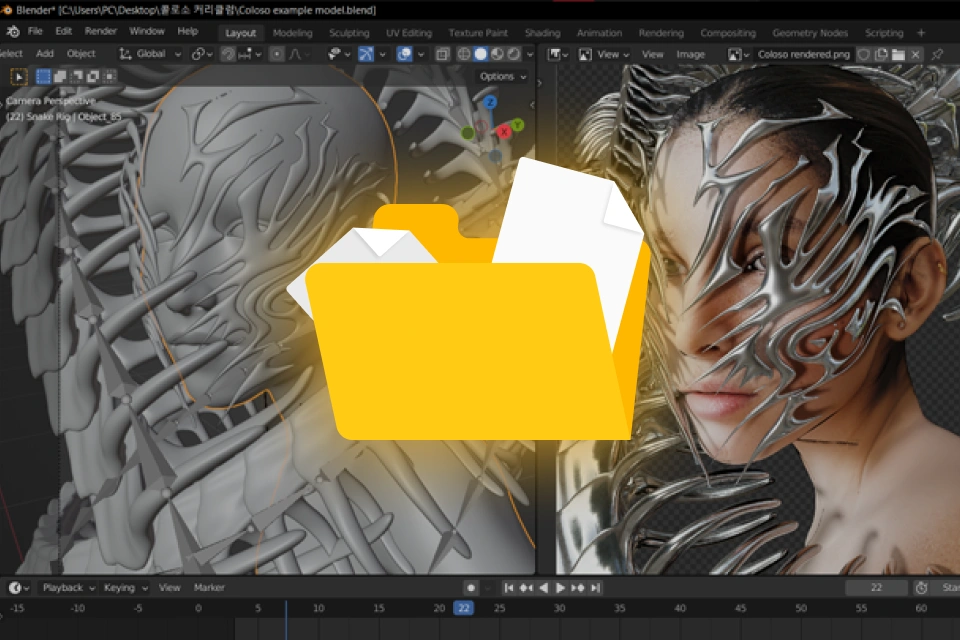Click the green Y axis gizmo
Viewport: 960px width, 640px height.
pos(518,125)
